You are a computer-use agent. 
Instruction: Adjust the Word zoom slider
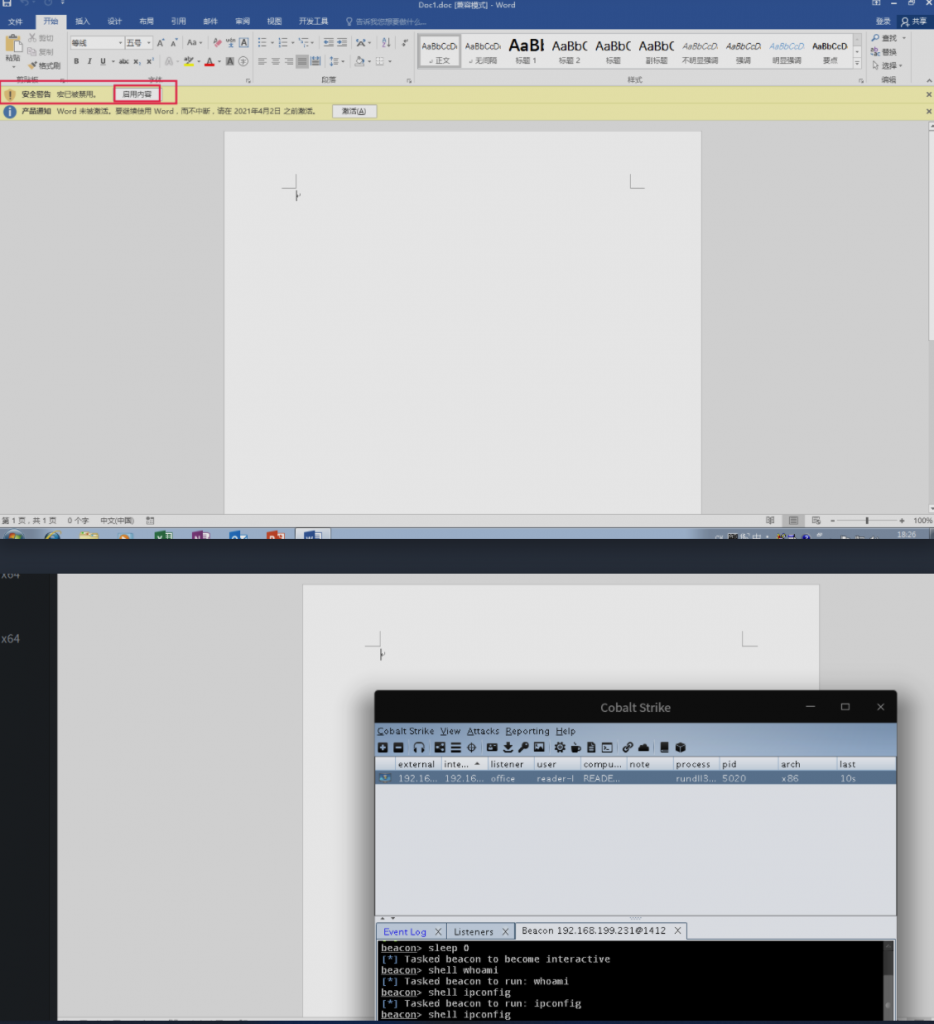tap(867, 520)
